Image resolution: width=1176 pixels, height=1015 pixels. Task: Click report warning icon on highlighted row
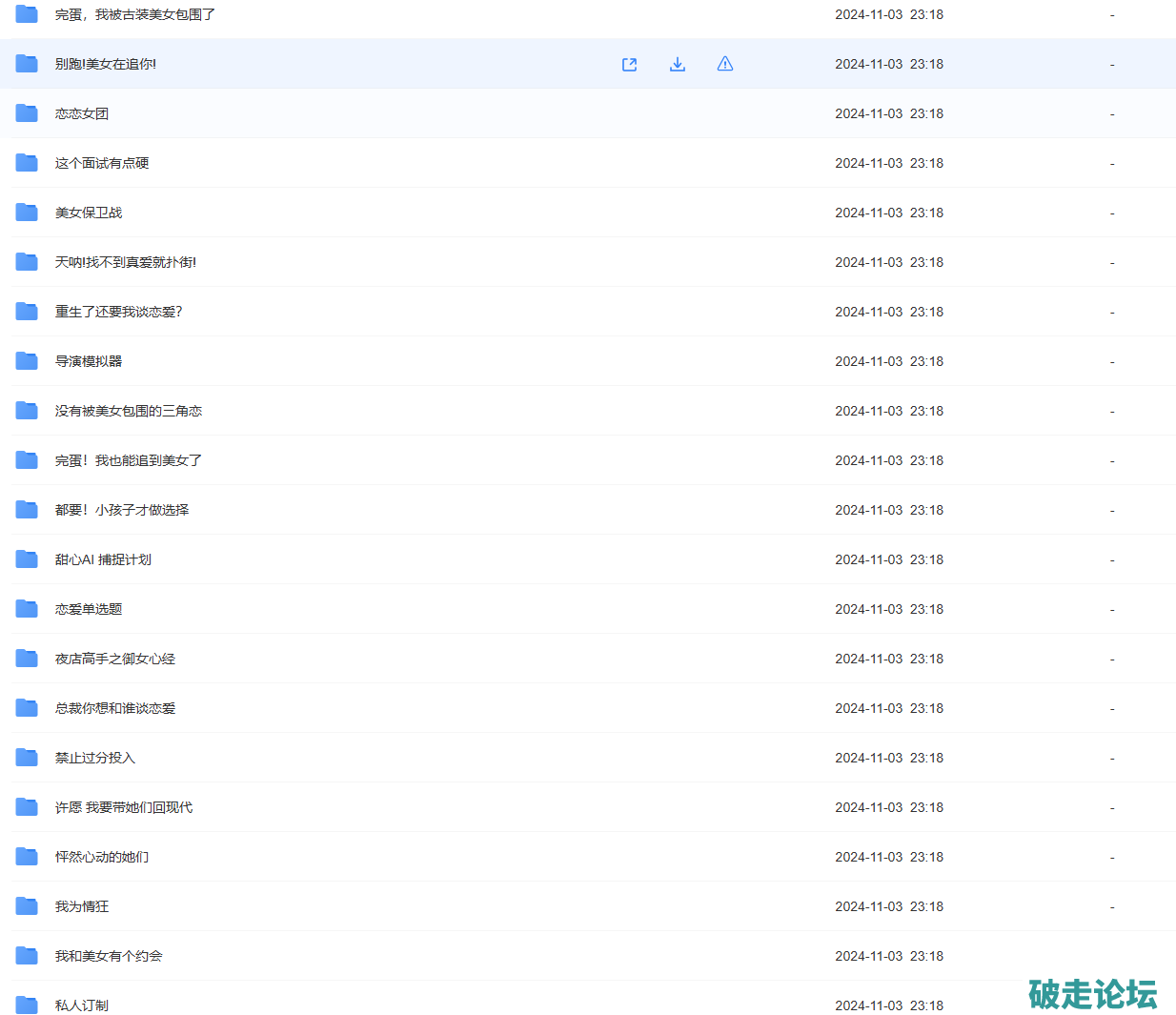pos(725,64)
